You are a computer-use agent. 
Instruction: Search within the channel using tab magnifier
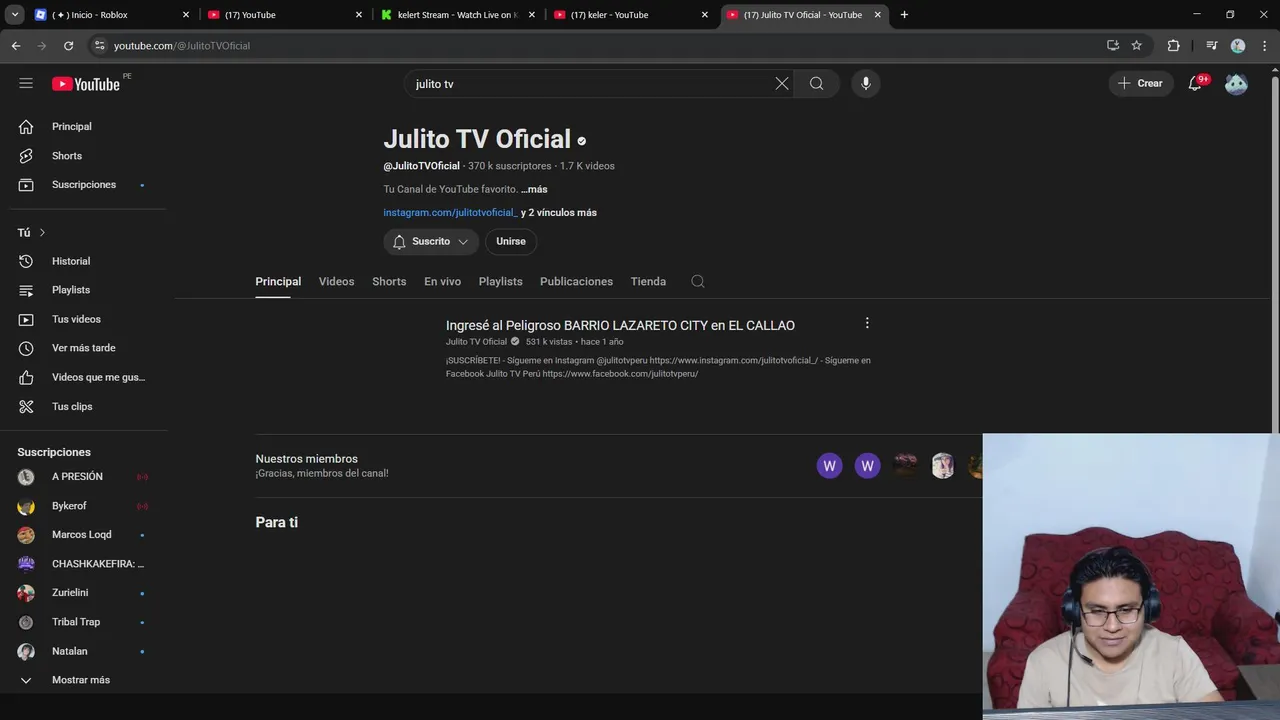(x=698, y=282)
